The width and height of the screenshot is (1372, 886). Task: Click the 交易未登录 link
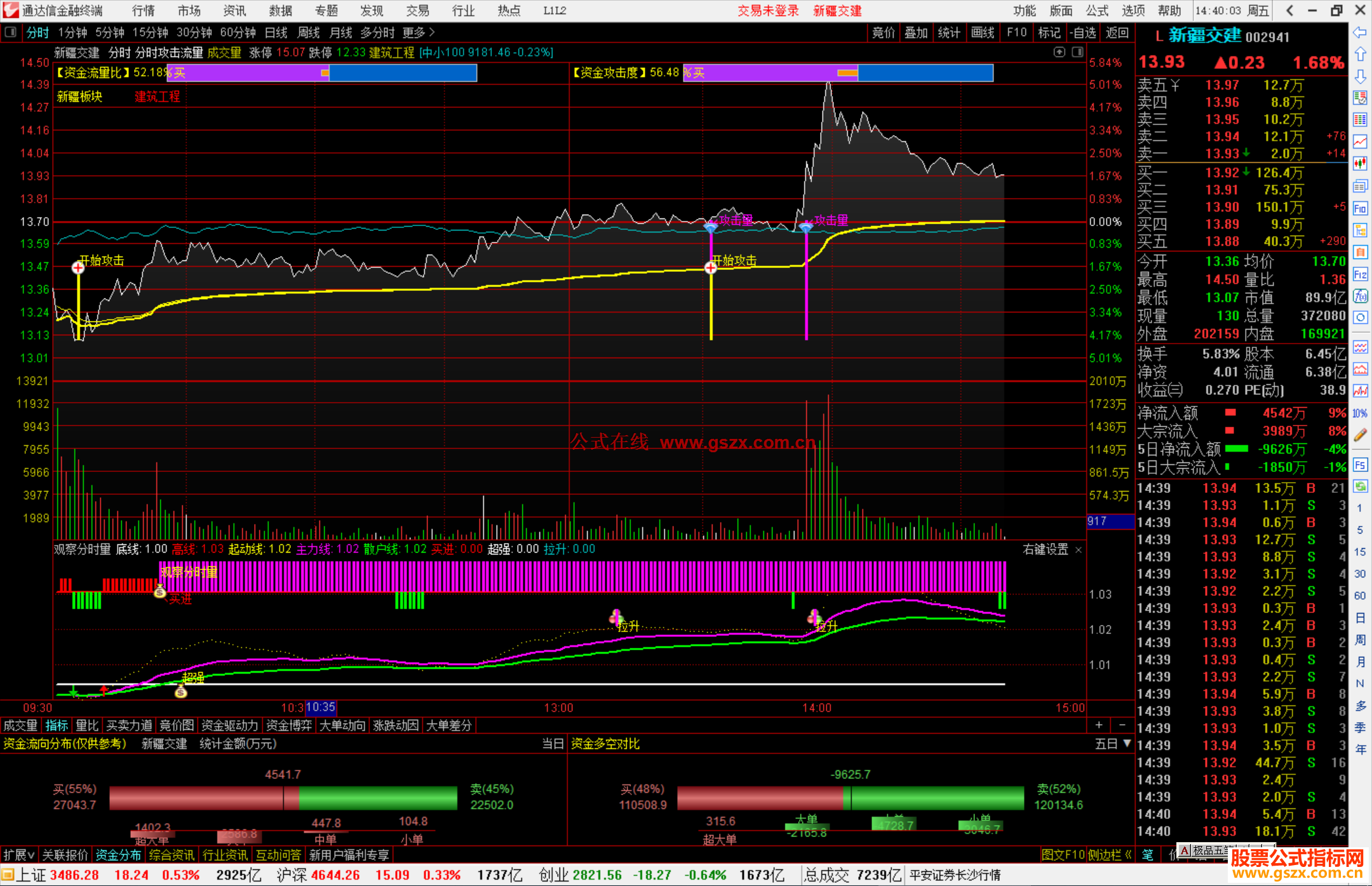click(769, 11)
